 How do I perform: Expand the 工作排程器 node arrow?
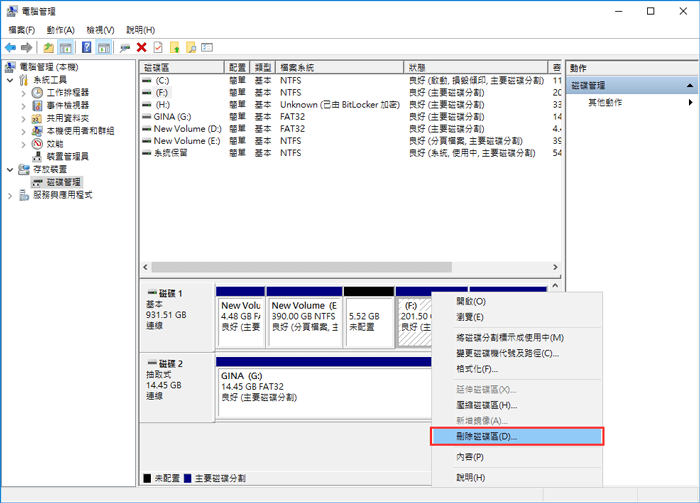24,93
